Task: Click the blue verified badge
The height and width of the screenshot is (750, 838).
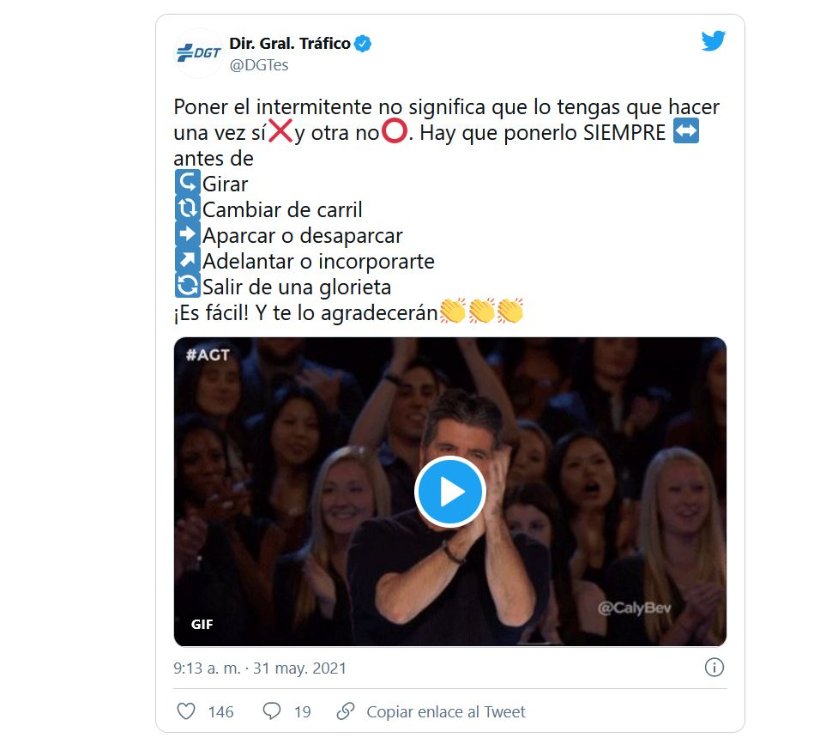Action: coord(363,43)
